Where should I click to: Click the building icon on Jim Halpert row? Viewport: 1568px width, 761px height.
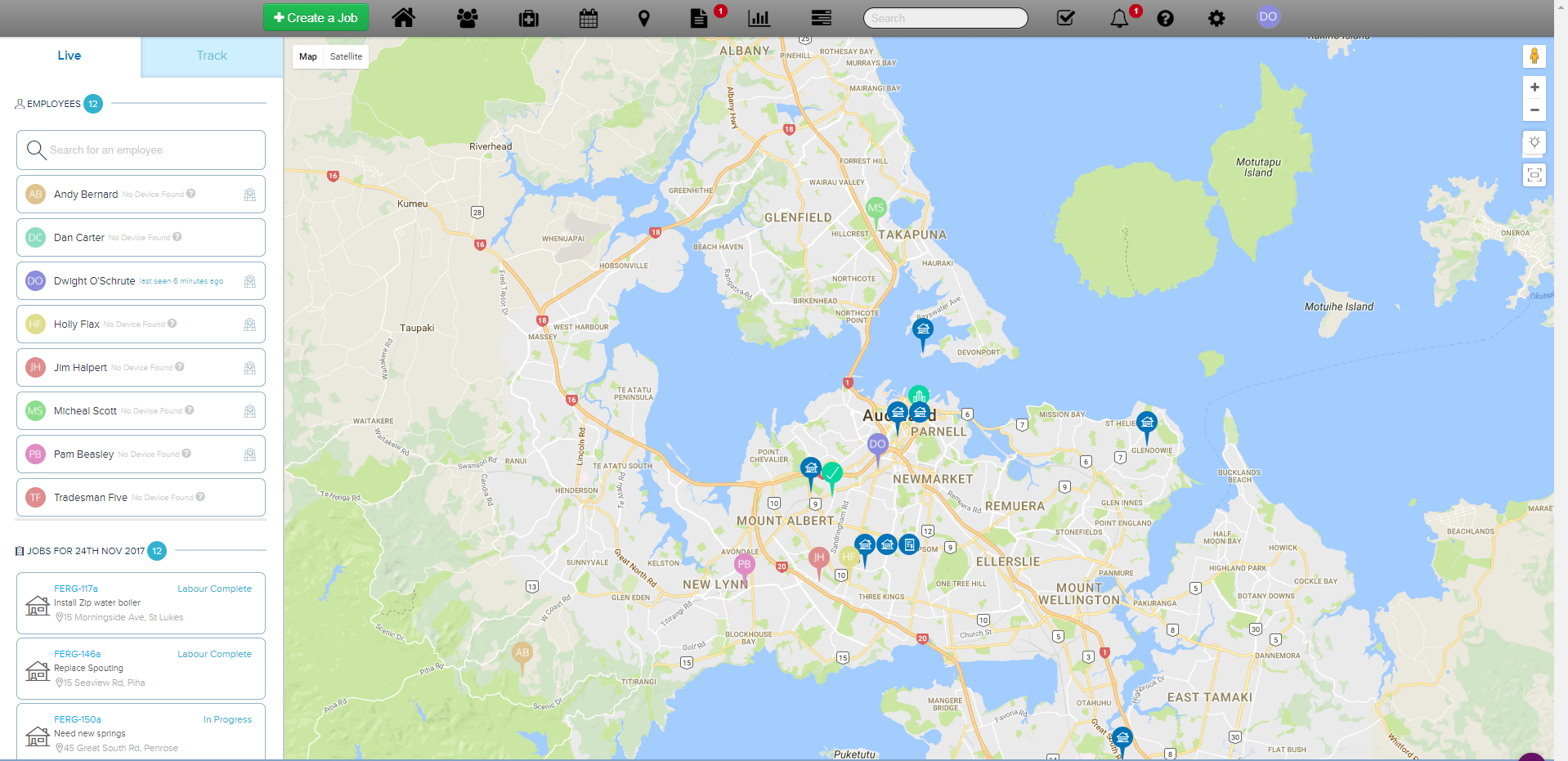pos(250,368)
